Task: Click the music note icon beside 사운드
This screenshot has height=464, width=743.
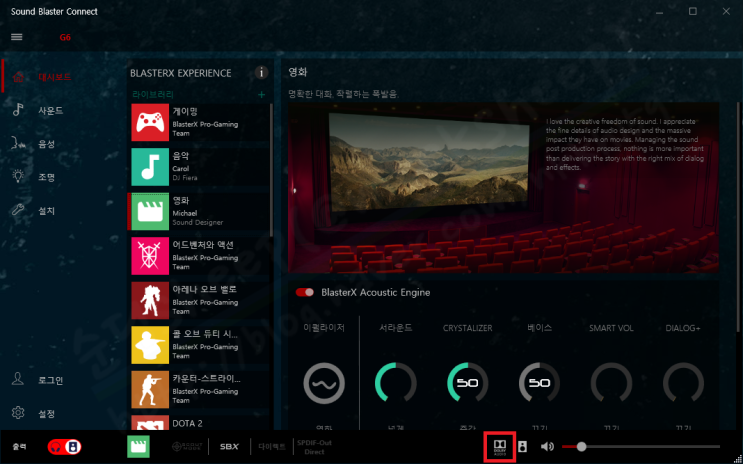Action: (x=18, y=110)
